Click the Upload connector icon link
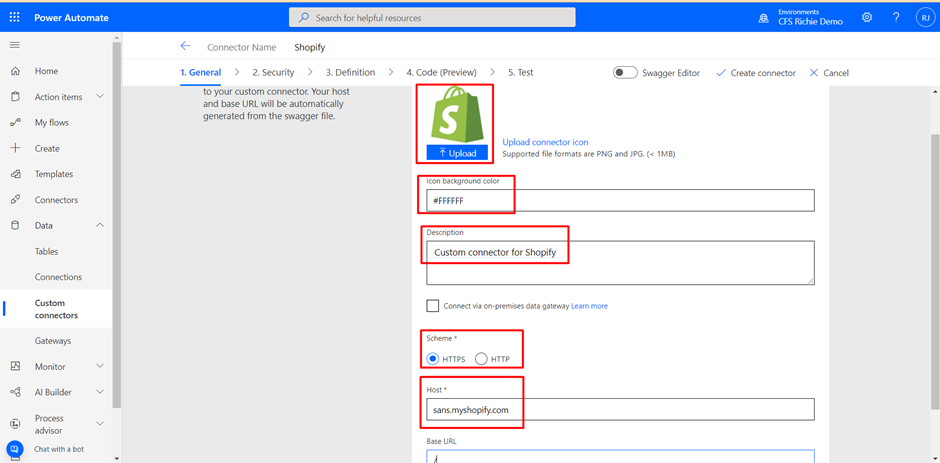The image size is (940, 463). point(546,142)
